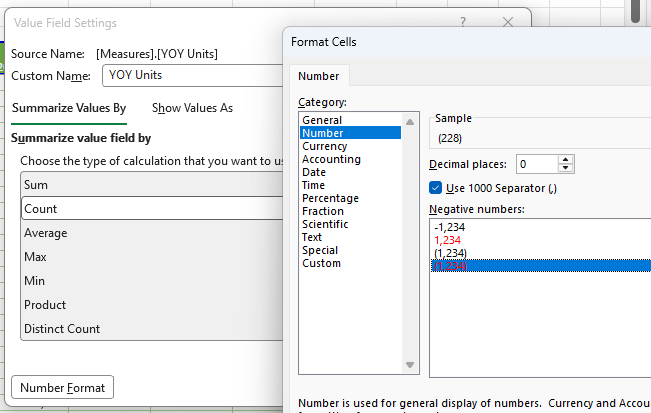The width and height of the screenshot is (651, 413).
Task: Choose Special in the Category list
Action: tap(350, 250)
